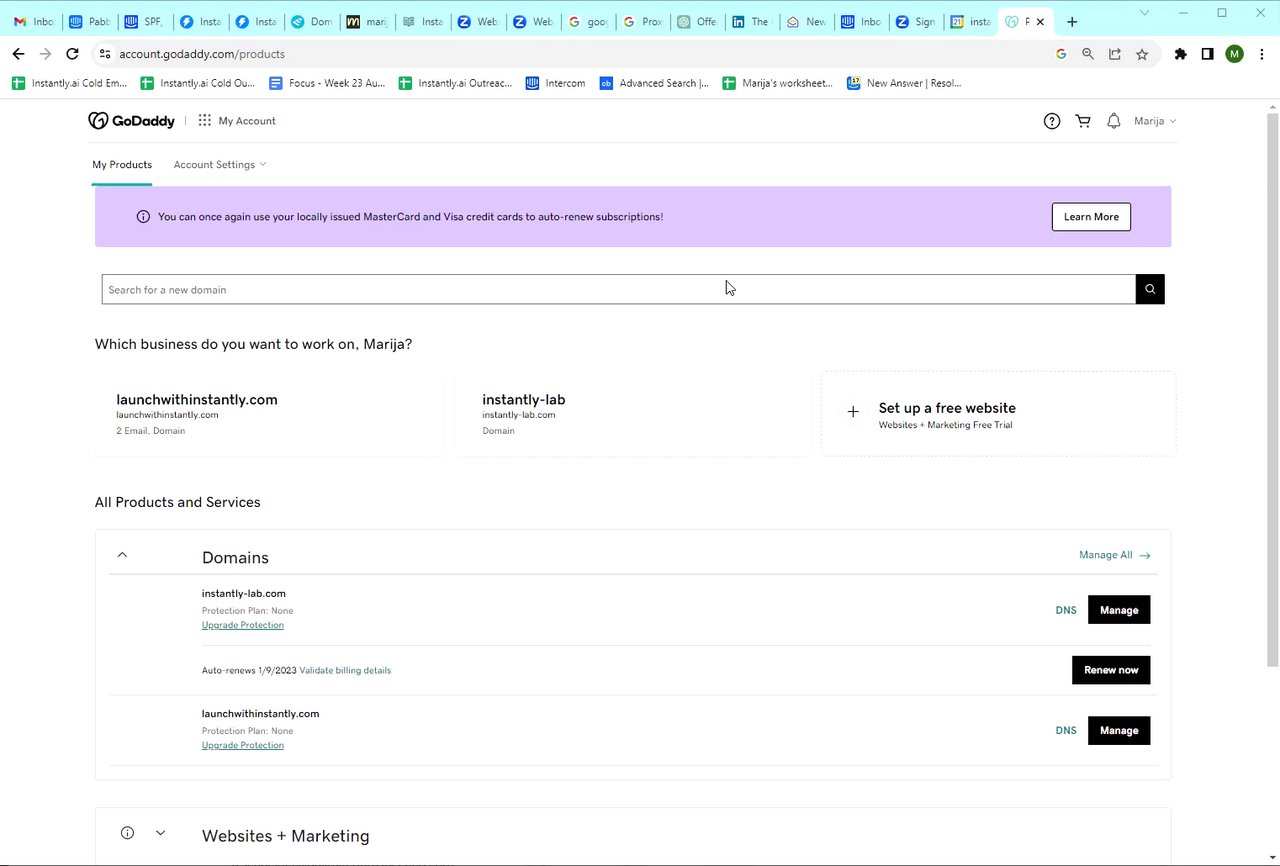Open the zoom magnifier icon in the address bar
This screenshot has height=866, width=1280.
click(1088, 54)
